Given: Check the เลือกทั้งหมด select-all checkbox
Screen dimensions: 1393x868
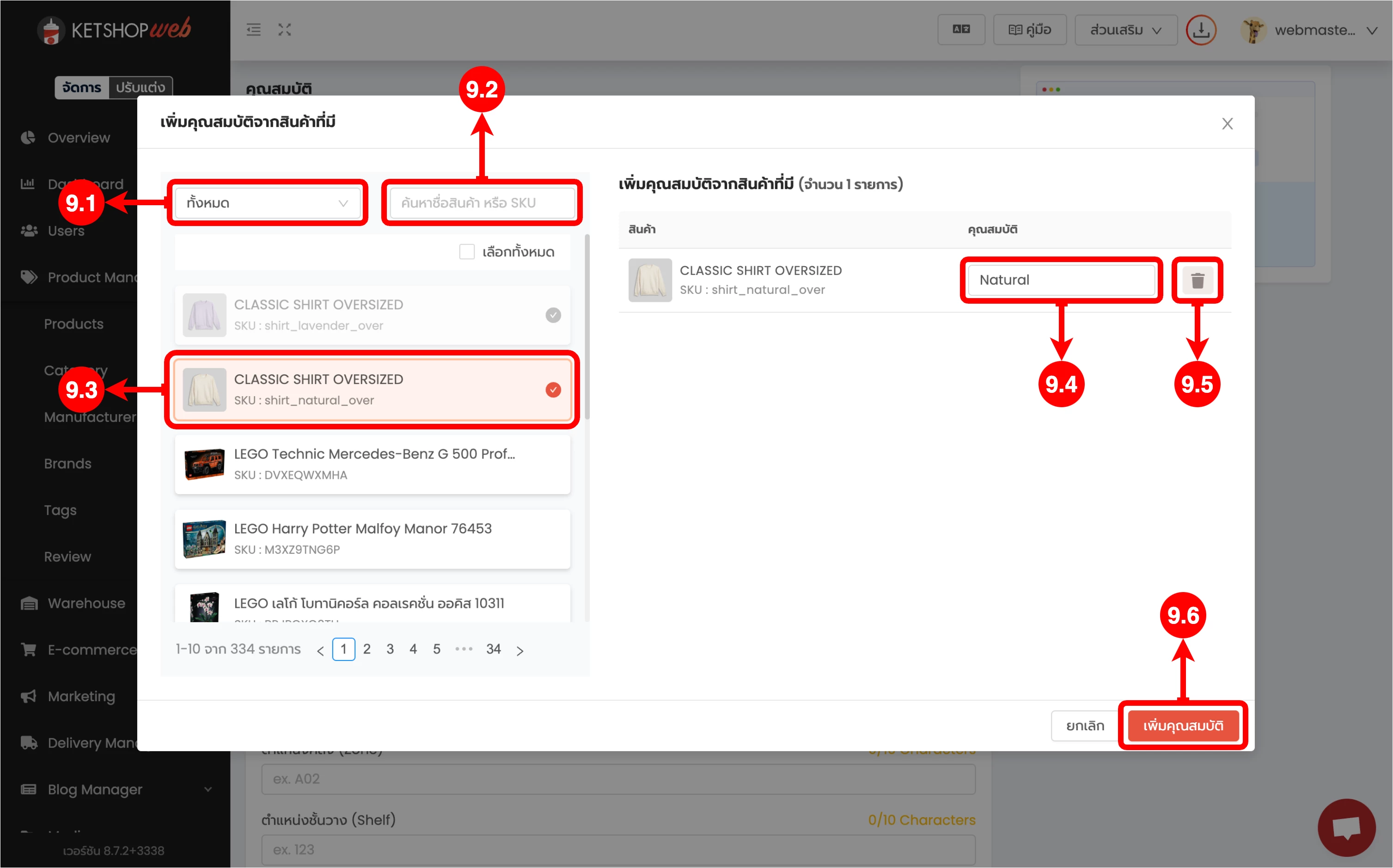Looking at the screenshot, I should pyautogui.click(x=467, y=251).
